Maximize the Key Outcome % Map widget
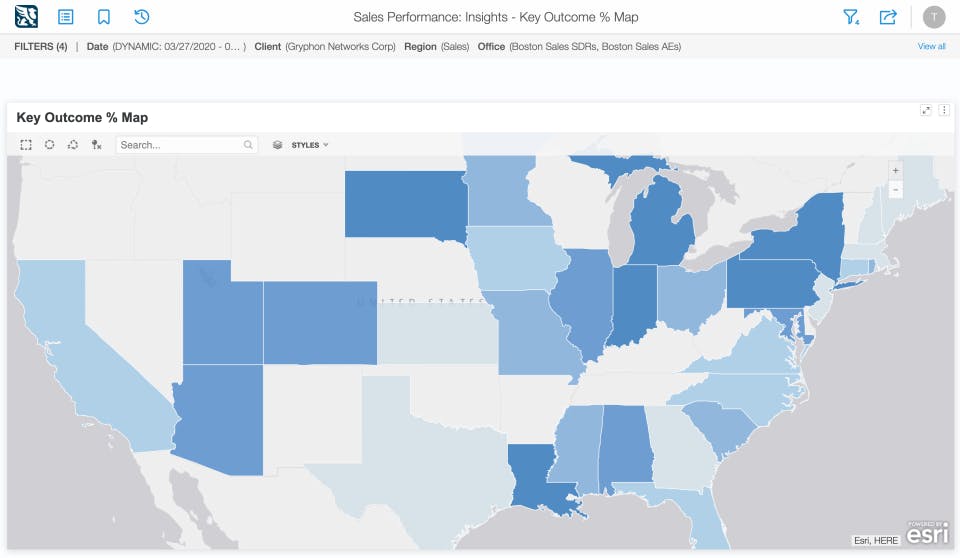 pyautogui.click(x=926, y=111)
